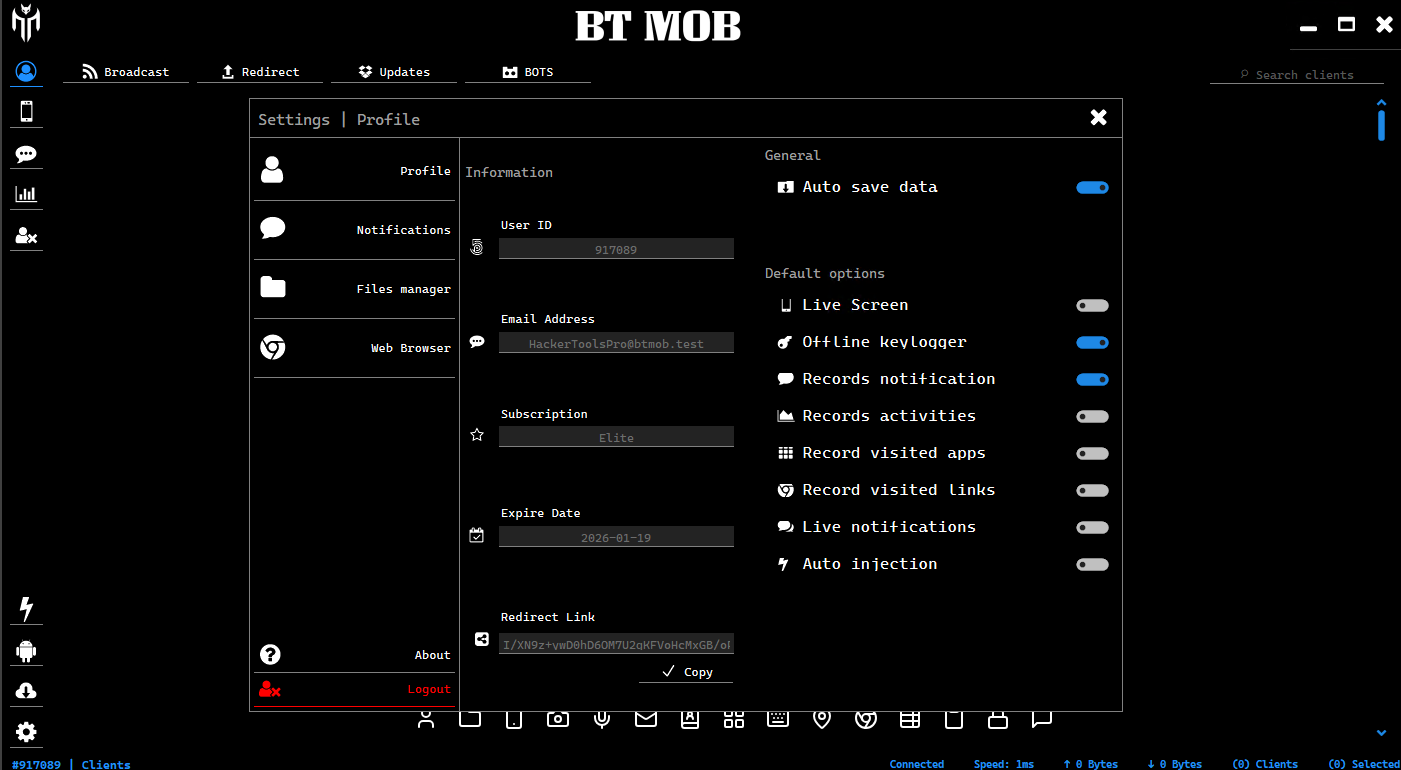This screenshot has width=1401, height=770.
Task: Open the Web Browser settings tab
Action: (354, 348)
